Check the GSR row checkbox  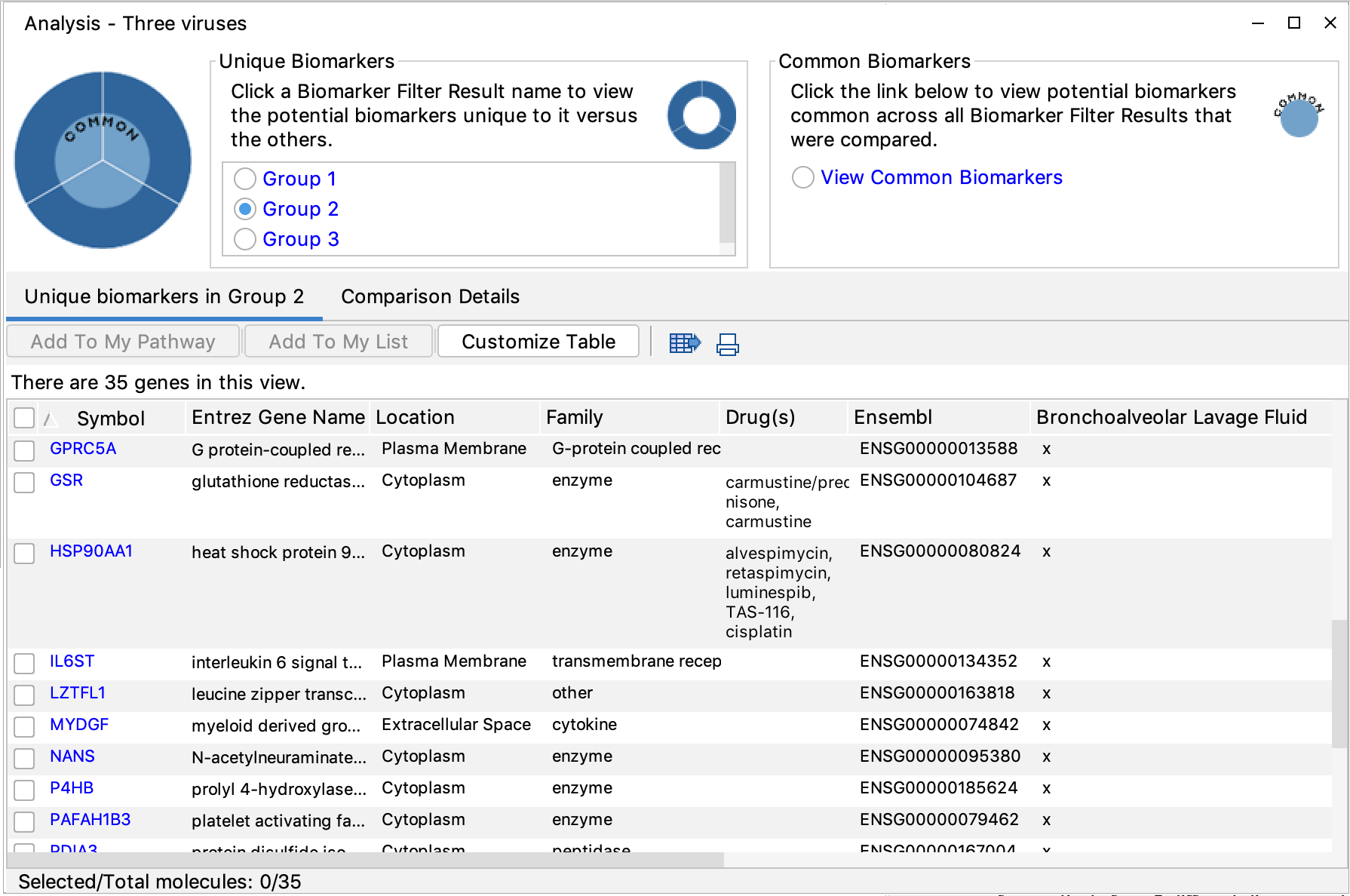(x=24, y=482)
